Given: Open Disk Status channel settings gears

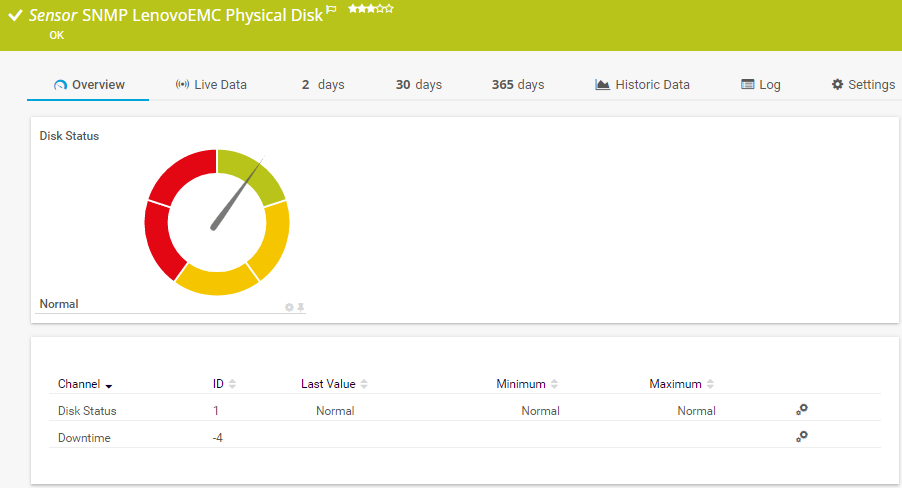Looking at the screenshot, I should 802,409.
